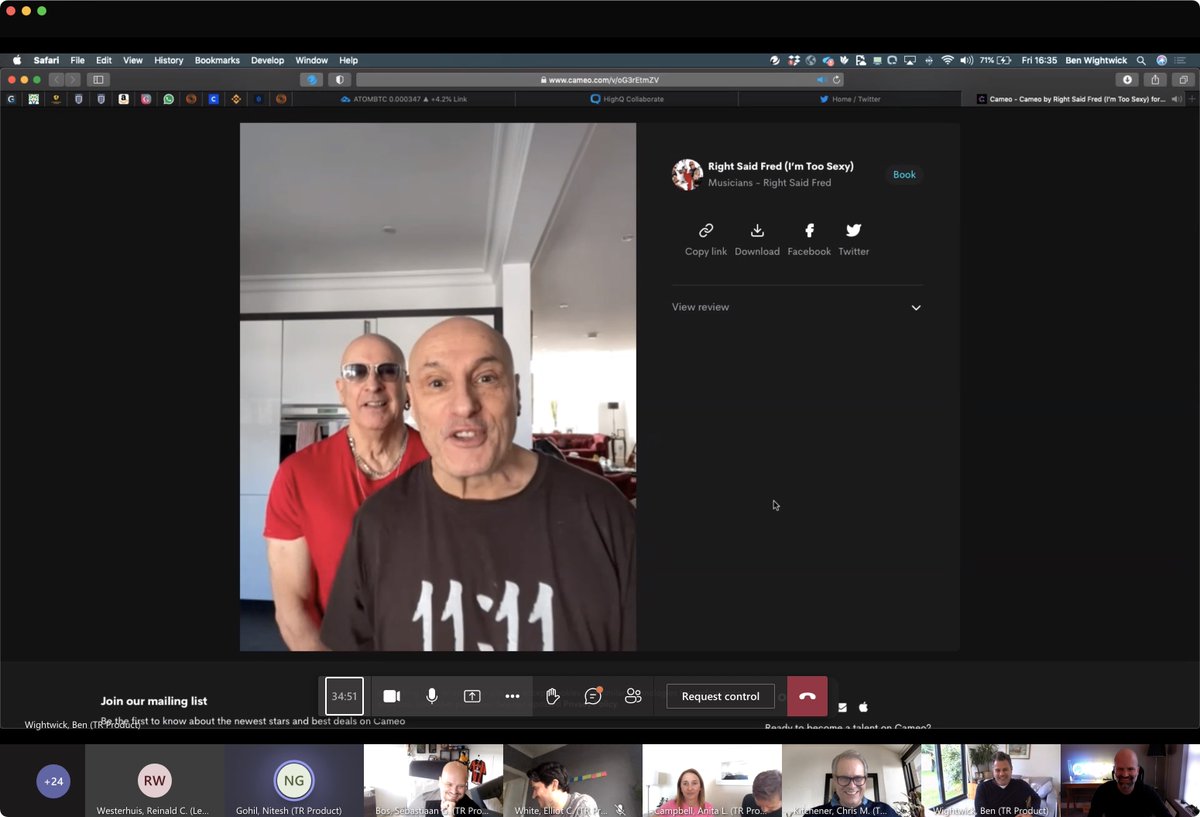Switch to the HighQ Collaborate tab
The width and height of the screenshot is (1200, 817).
pyautogui.click(x=627, y=99)
